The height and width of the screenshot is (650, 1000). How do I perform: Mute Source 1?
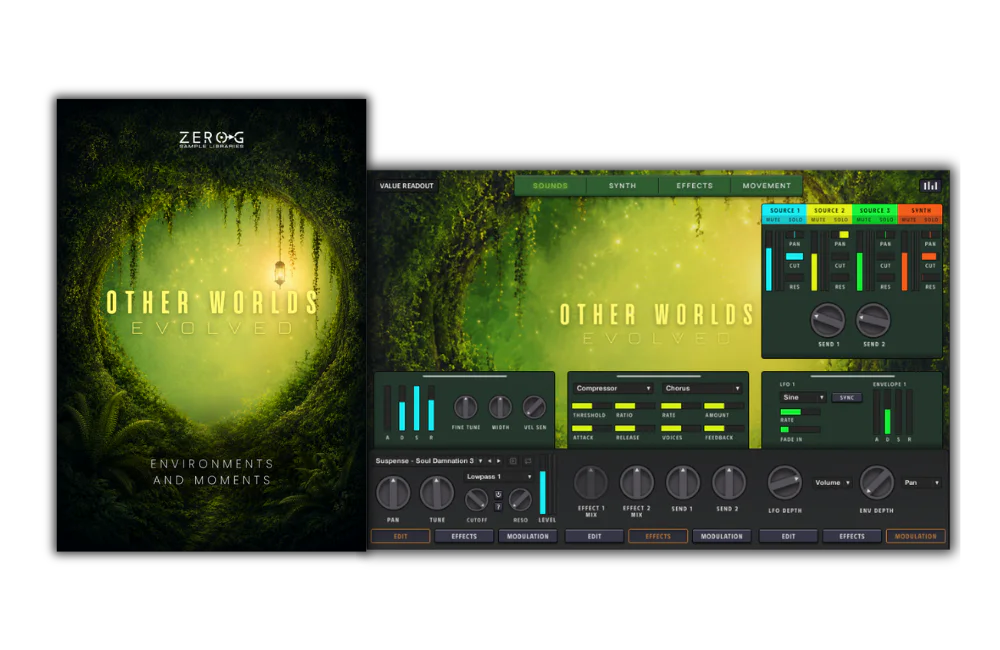pyautogui.click(x=773, y=219)
